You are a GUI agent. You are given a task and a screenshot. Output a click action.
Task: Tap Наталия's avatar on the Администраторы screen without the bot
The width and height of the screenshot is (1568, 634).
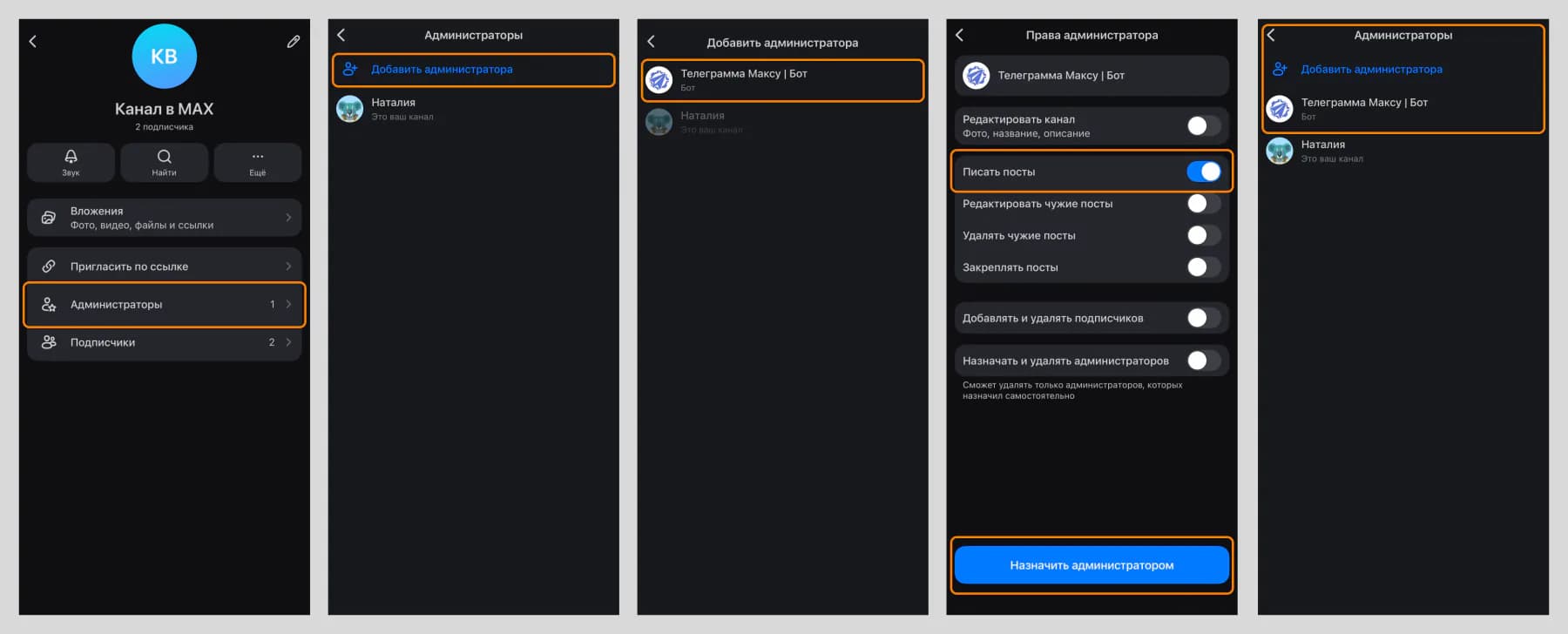point(350,109)
